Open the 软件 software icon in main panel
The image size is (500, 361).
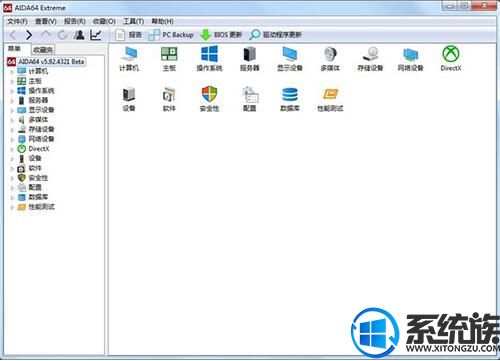[x=169, y=99]
